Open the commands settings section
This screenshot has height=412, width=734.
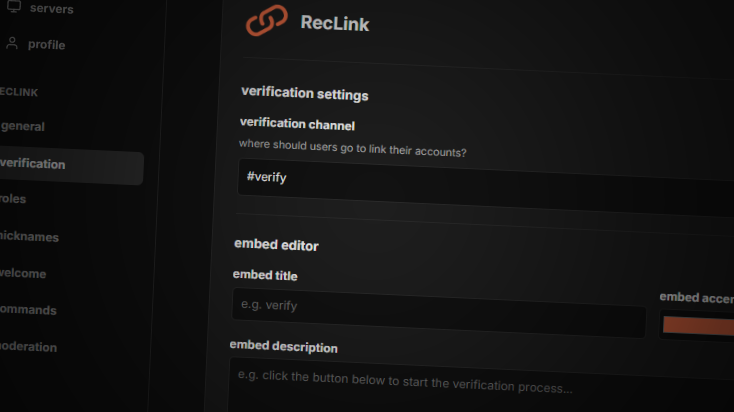(28, 310)
